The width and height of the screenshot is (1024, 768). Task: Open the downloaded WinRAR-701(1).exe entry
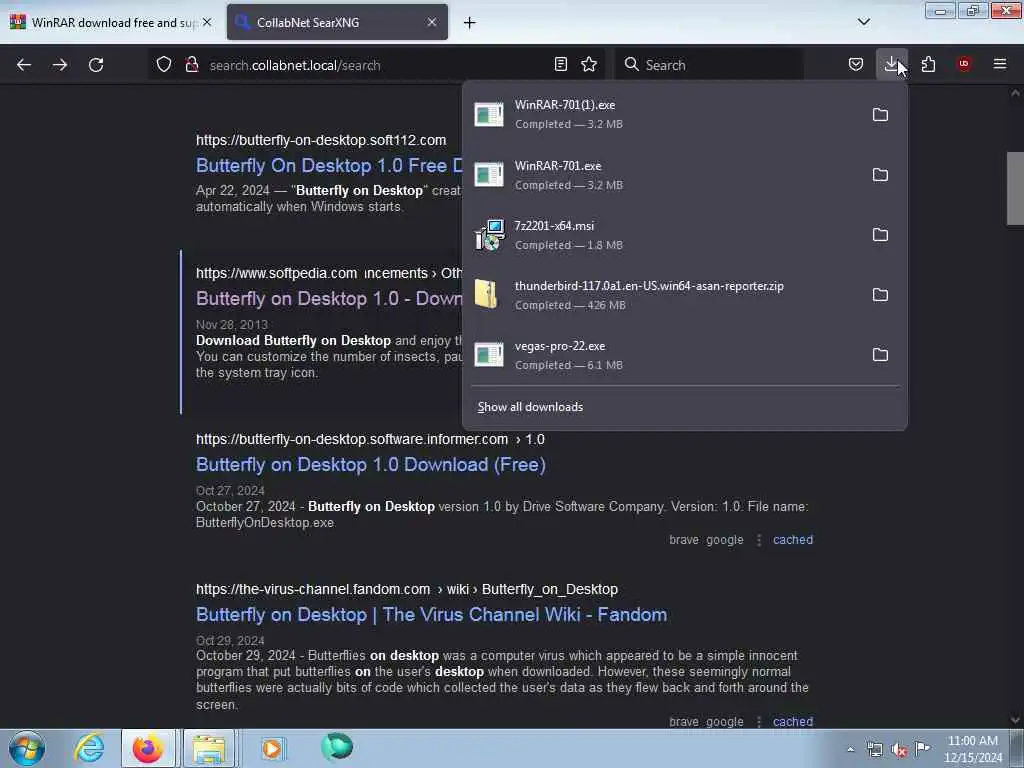662,114
